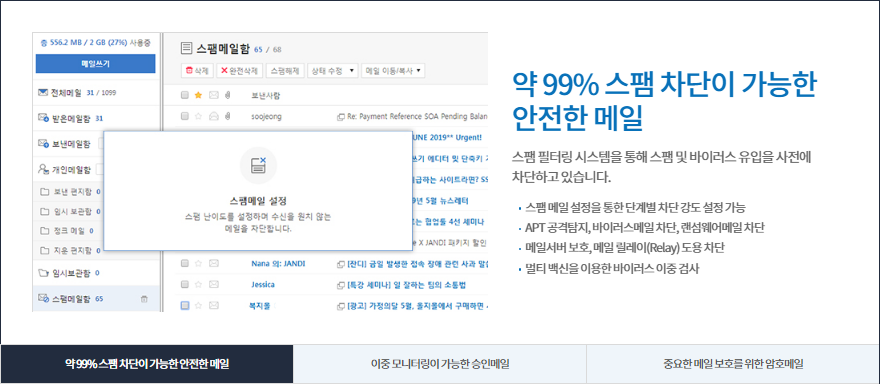Select the 약 99% 스팸 차단이 가능한 안전한 메일 tab
Image resolution: width=881 pixels, height=386 pixels.
click(147, 364)
